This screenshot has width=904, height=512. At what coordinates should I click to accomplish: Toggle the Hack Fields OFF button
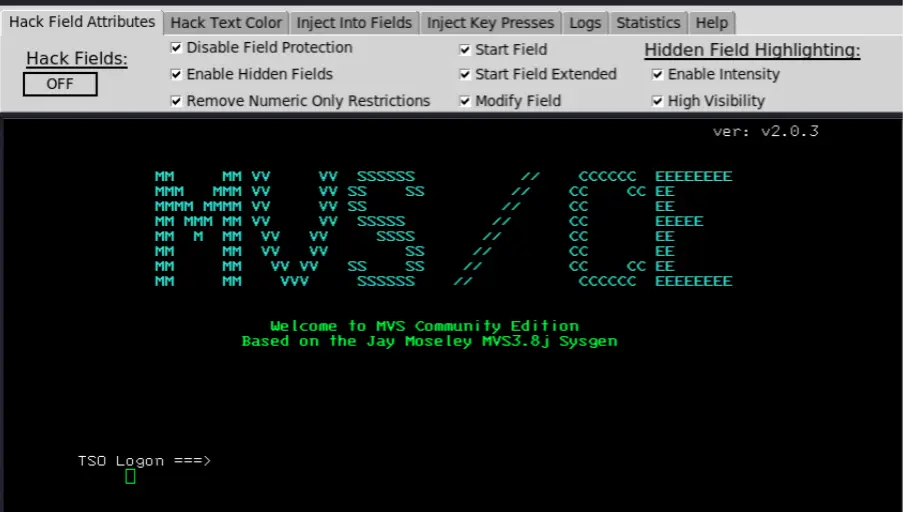(x=60, y=84)
